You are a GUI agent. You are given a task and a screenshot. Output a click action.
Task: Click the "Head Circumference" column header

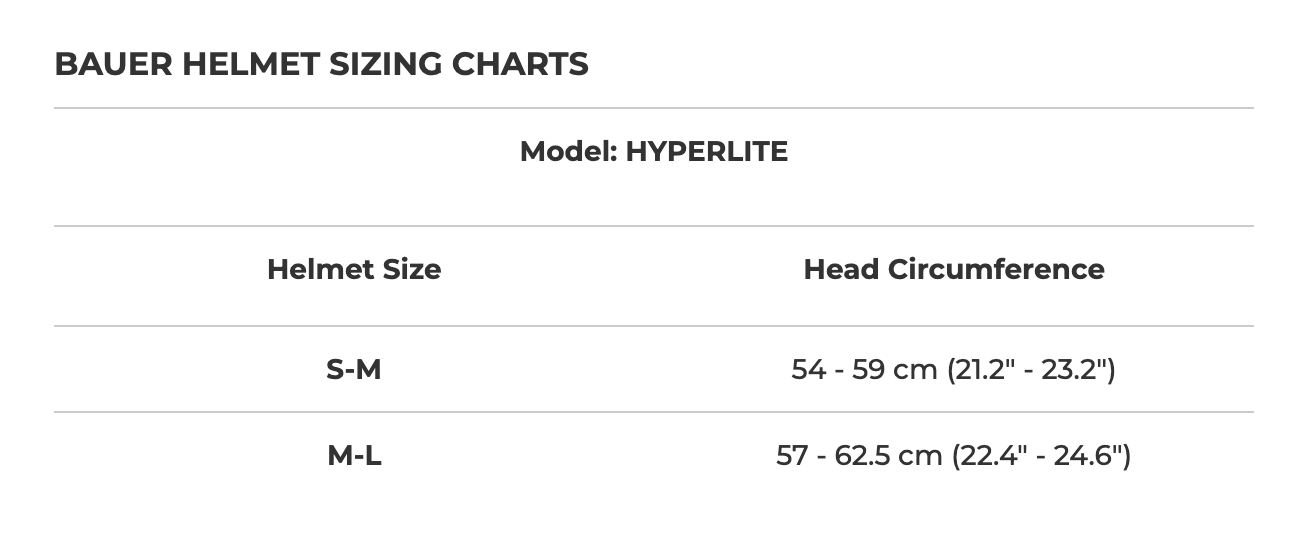(953, 269)
